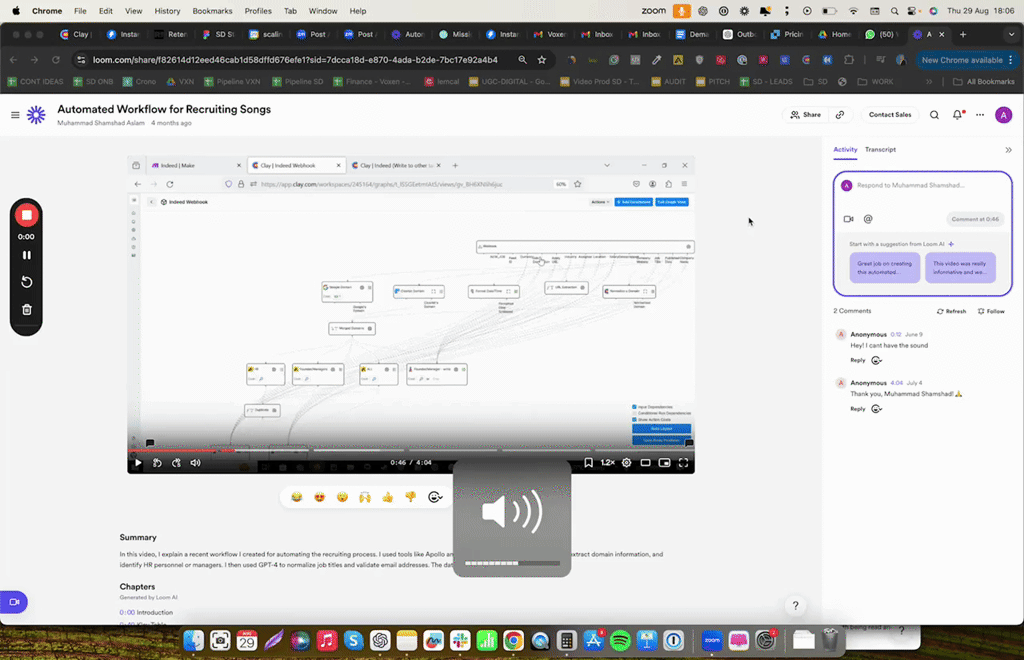Click the Contact Sales button
Viewport: 1024px width, 660px height.
(889, 115)
